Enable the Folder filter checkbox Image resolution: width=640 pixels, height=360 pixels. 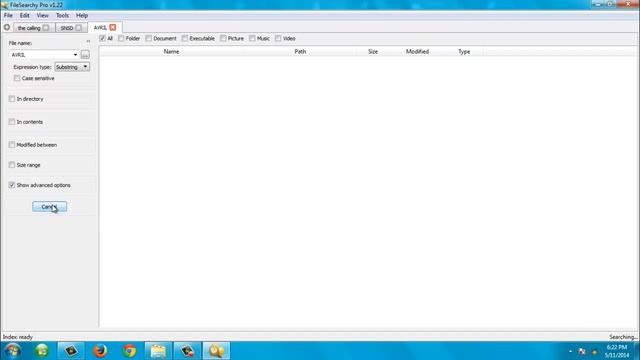pyautogui.click(x=121, y=38)
